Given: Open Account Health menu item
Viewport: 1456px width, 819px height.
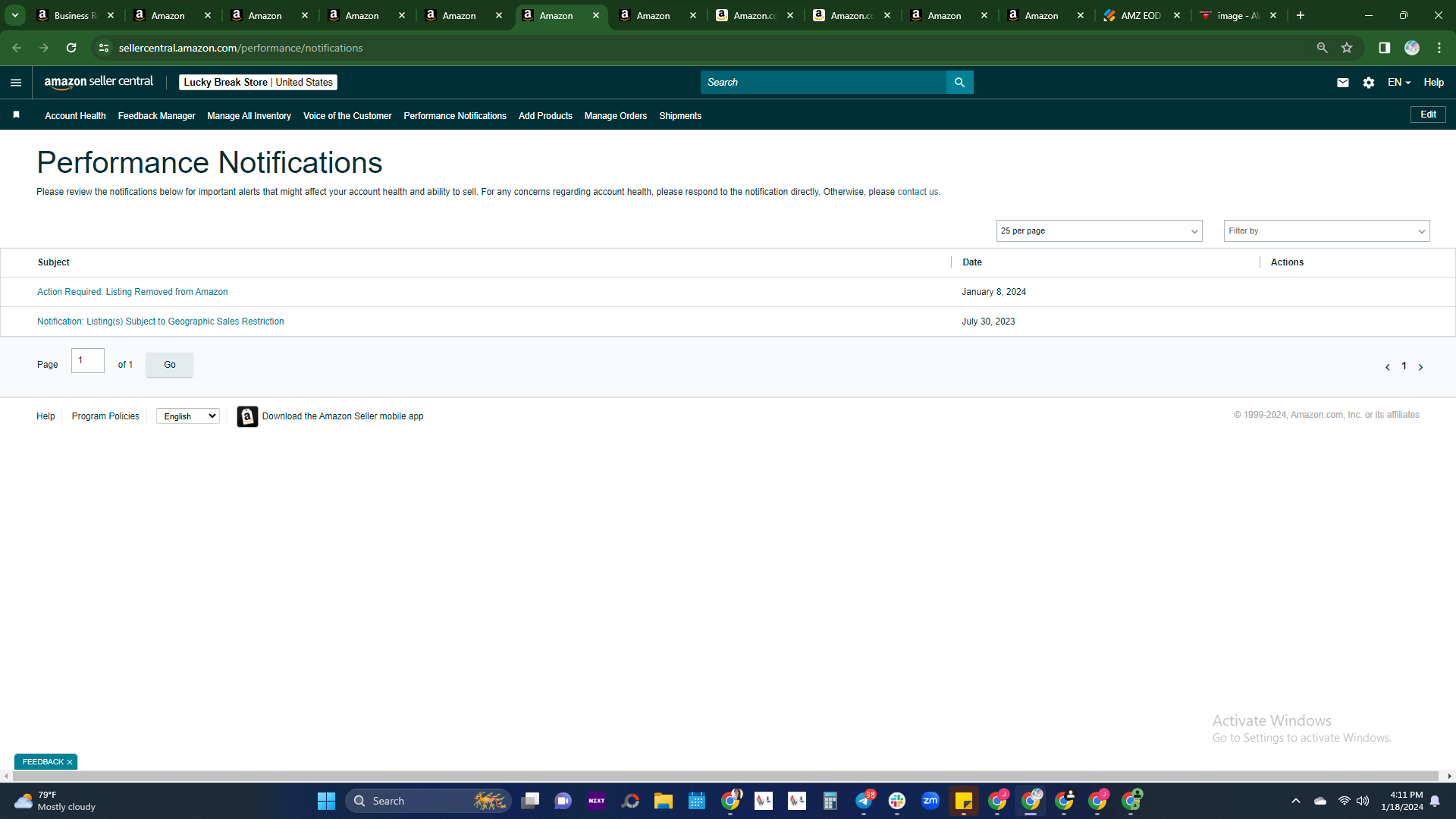Looking at the screenshot, I should pyautogui.click(x=75, y=116).
